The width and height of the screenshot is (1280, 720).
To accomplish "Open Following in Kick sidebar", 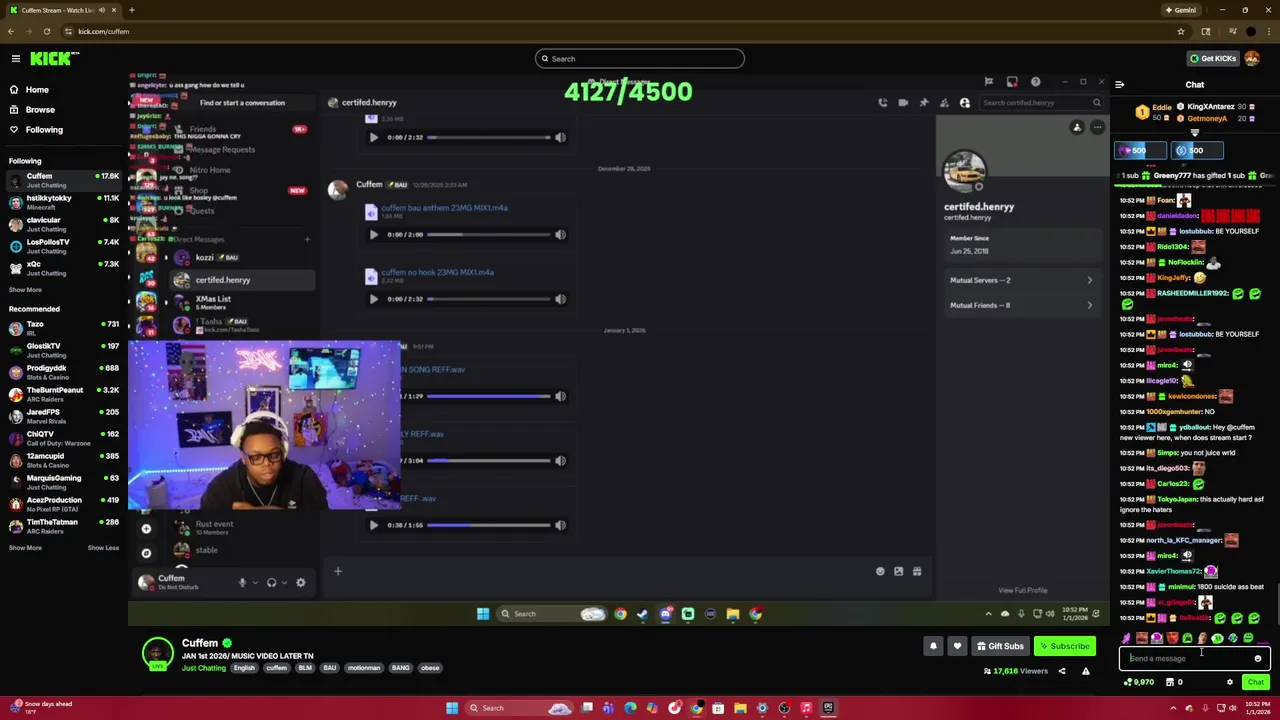I will (44, 130).
